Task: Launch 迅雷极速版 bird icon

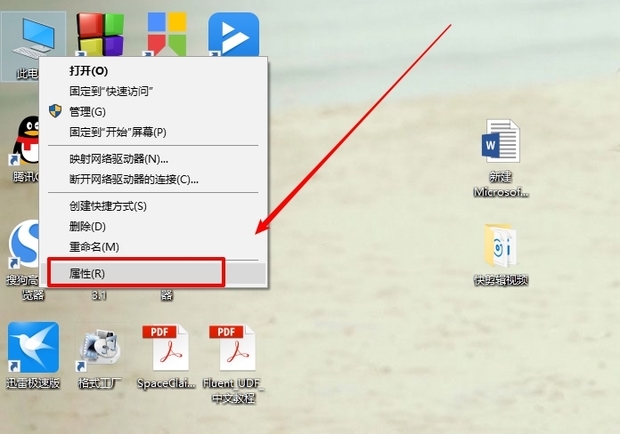Action: pos(34,347)
